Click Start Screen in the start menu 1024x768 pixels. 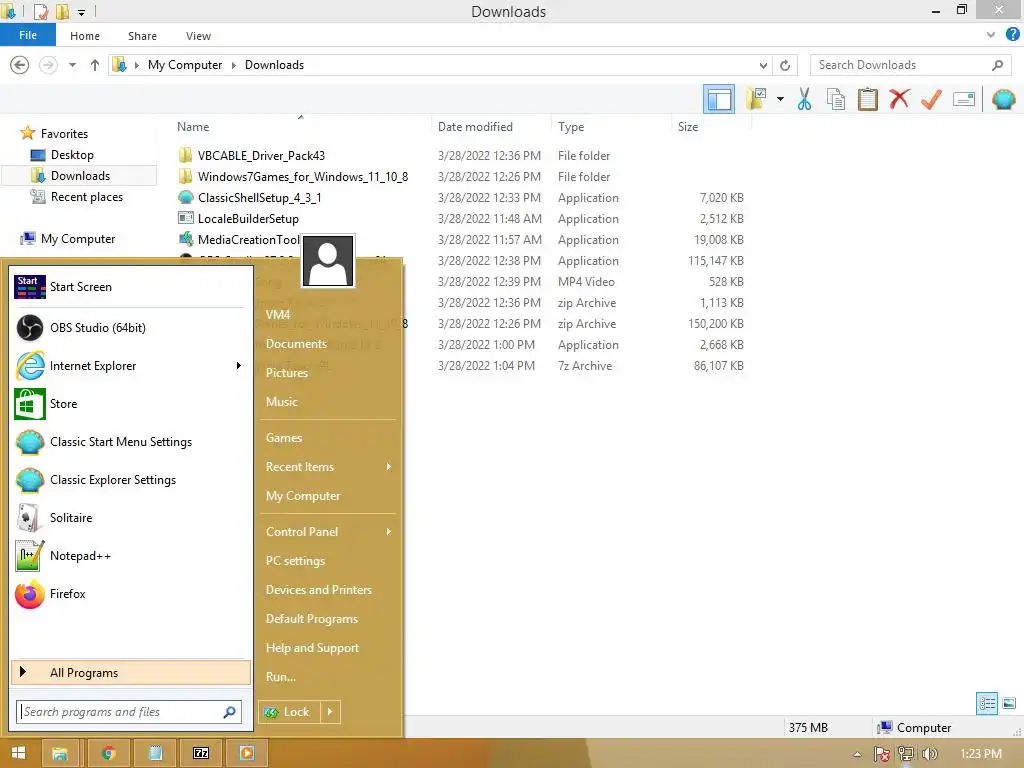tap(131, 287)
